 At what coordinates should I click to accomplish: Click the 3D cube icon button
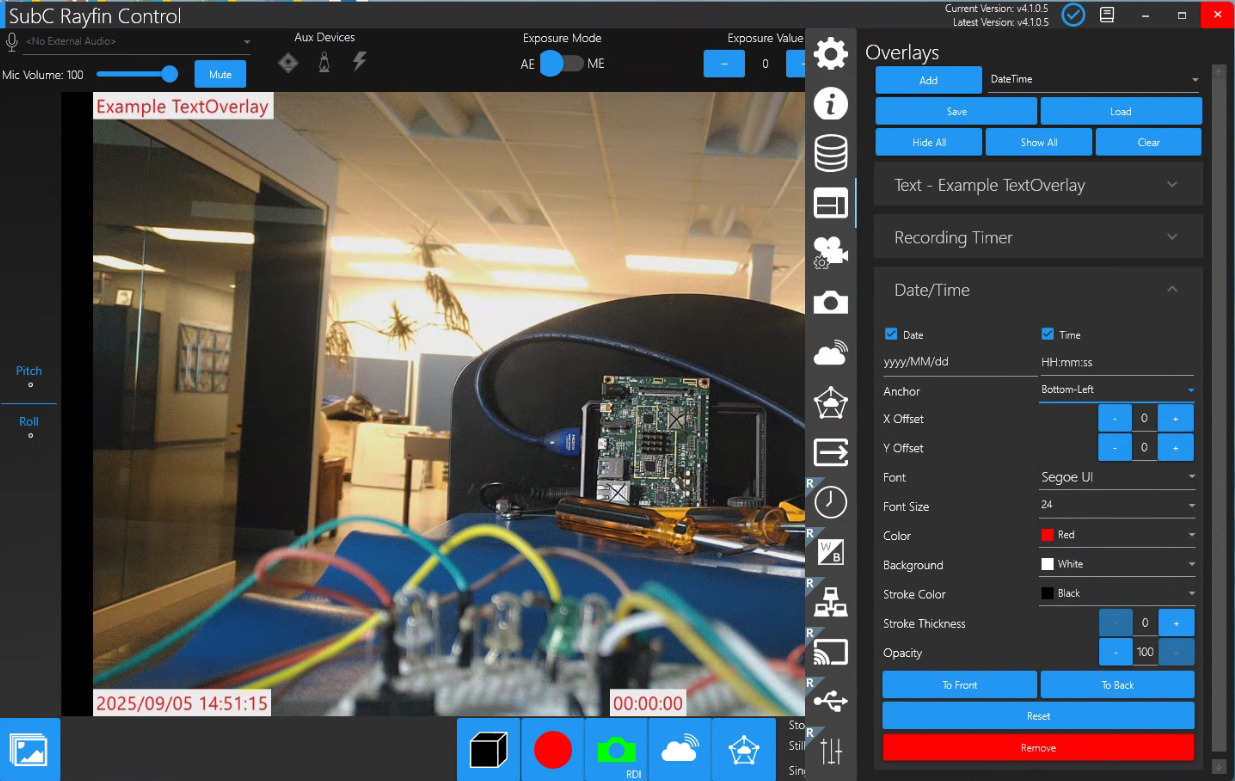488,749
